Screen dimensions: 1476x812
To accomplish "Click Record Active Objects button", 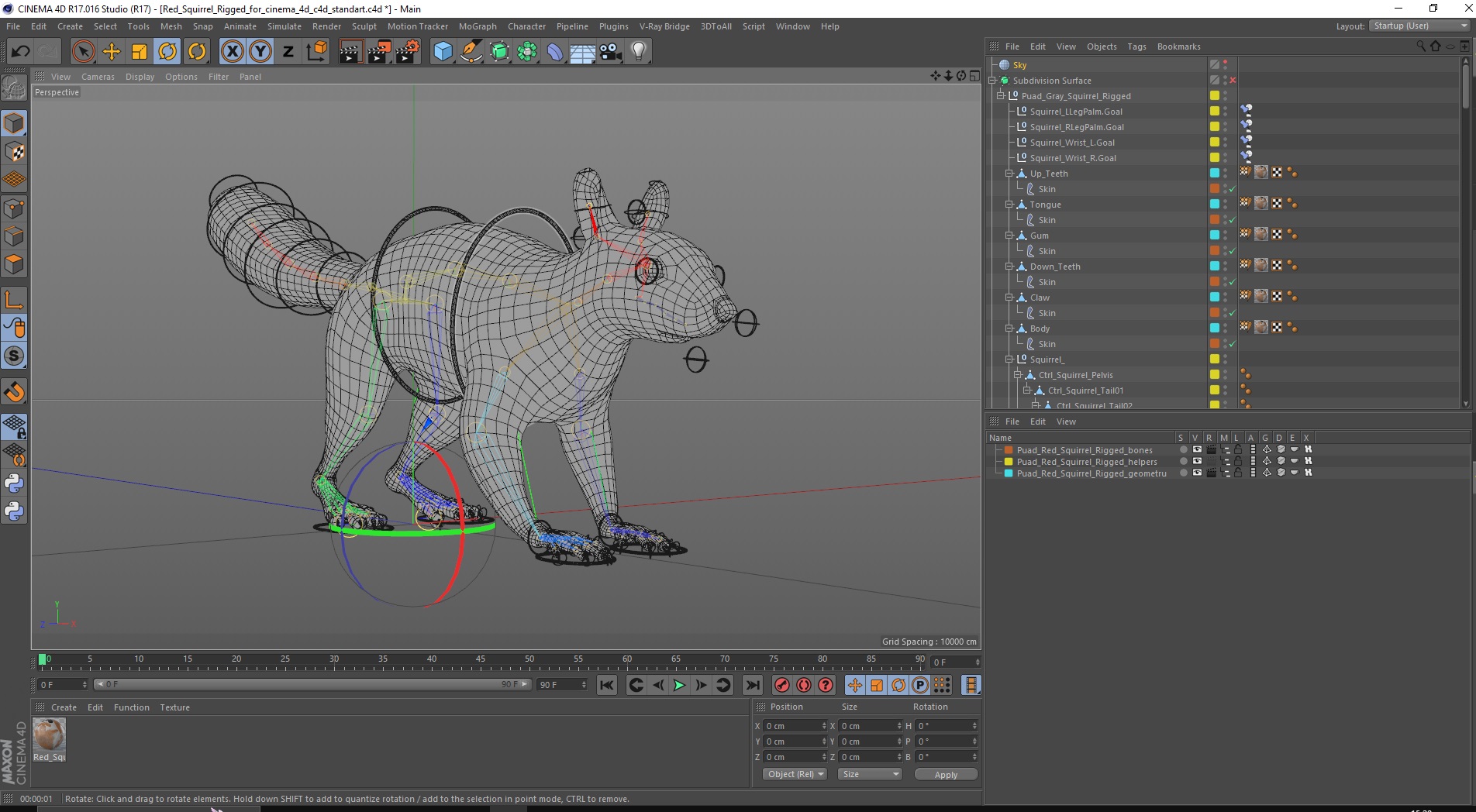I will click(782, 685).
